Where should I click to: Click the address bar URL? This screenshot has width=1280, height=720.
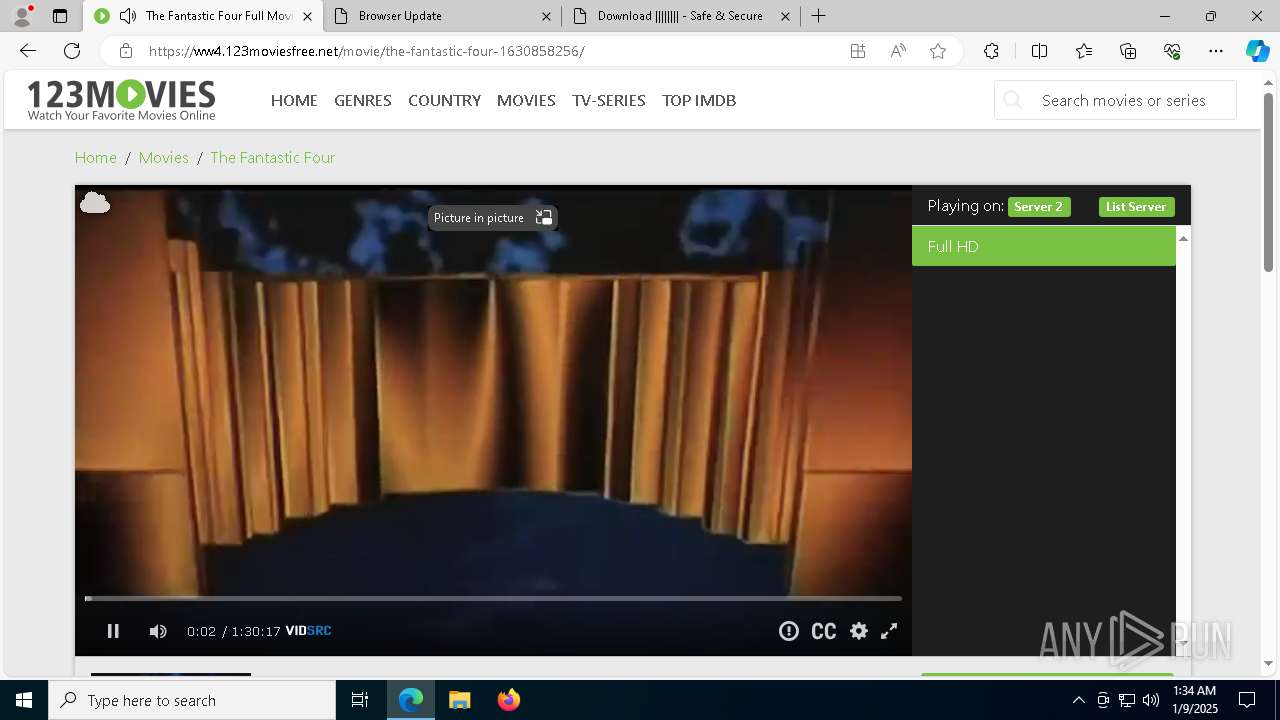[367, 51]
